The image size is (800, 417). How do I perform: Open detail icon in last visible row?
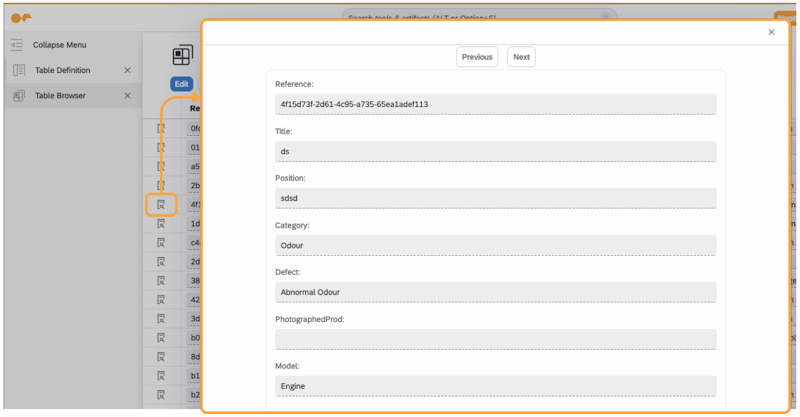[x=160, y=395]
